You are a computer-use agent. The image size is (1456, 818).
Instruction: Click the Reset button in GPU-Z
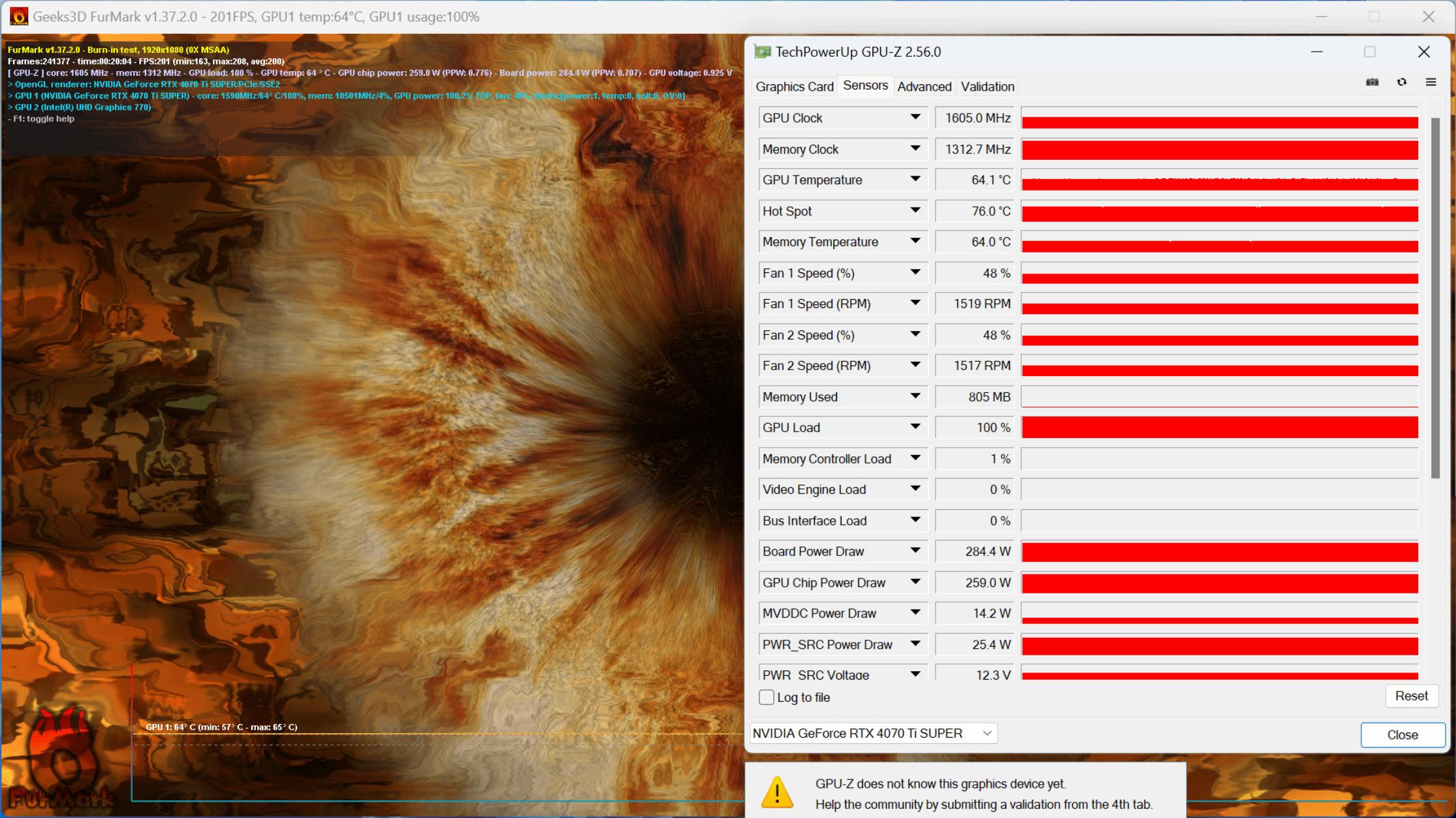(1410, 696)
